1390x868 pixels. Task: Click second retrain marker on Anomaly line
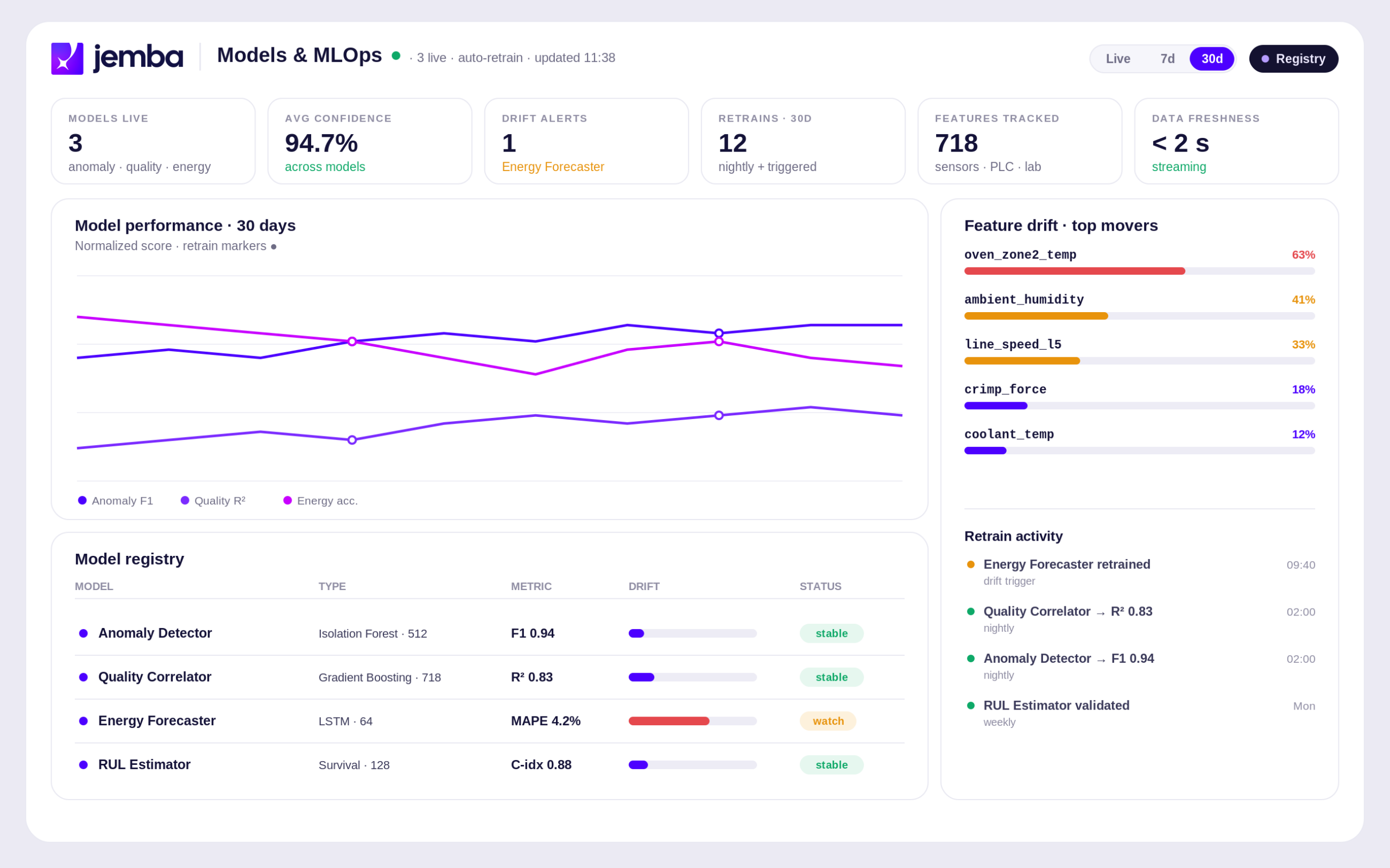tap(719, 333)
